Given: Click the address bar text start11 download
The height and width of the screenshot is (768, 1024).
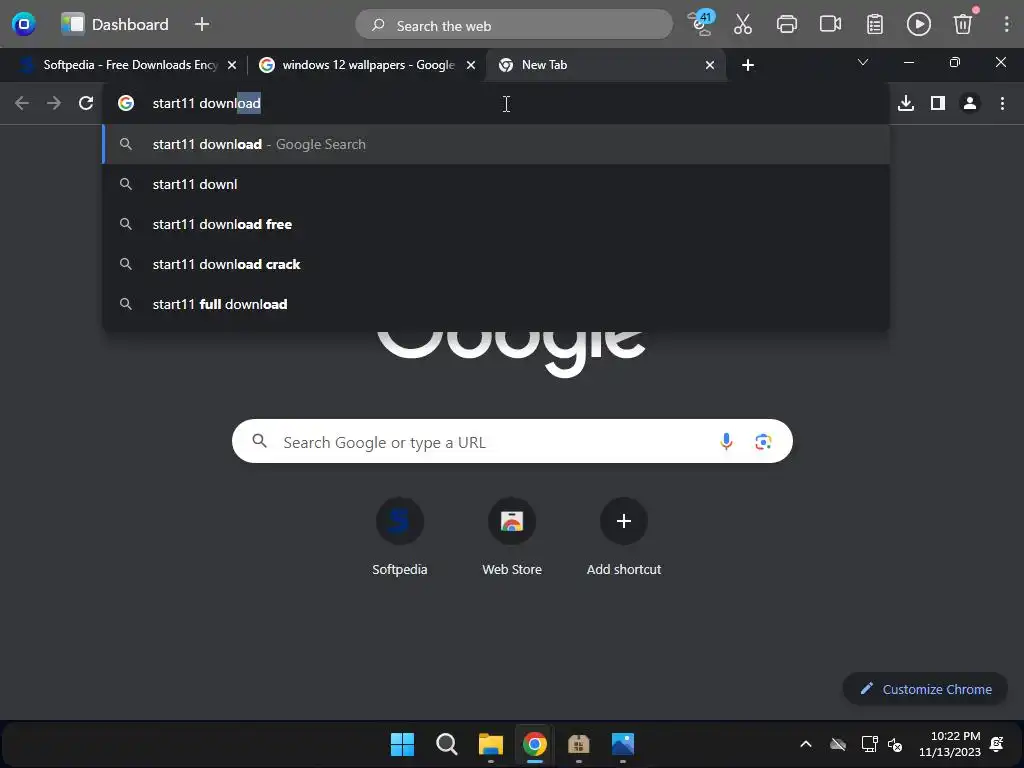Looking at the screenshot, I should coord(206,103).
